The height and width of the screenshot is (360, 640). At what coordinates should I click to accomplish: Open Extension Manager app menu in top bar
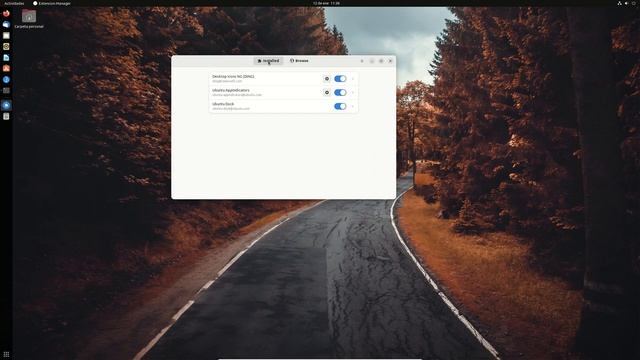click(x=52, y=3)
